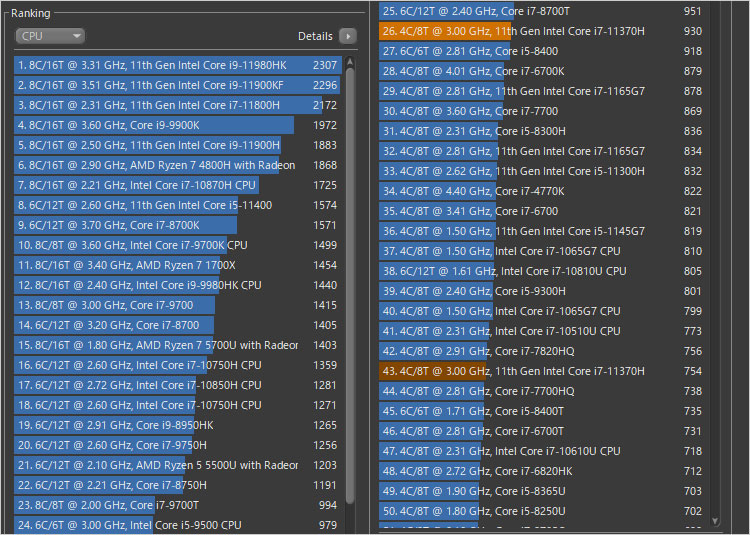Select rank 27 Core i5-8400 row
750x535 pixels.
(x=543, y=51)
